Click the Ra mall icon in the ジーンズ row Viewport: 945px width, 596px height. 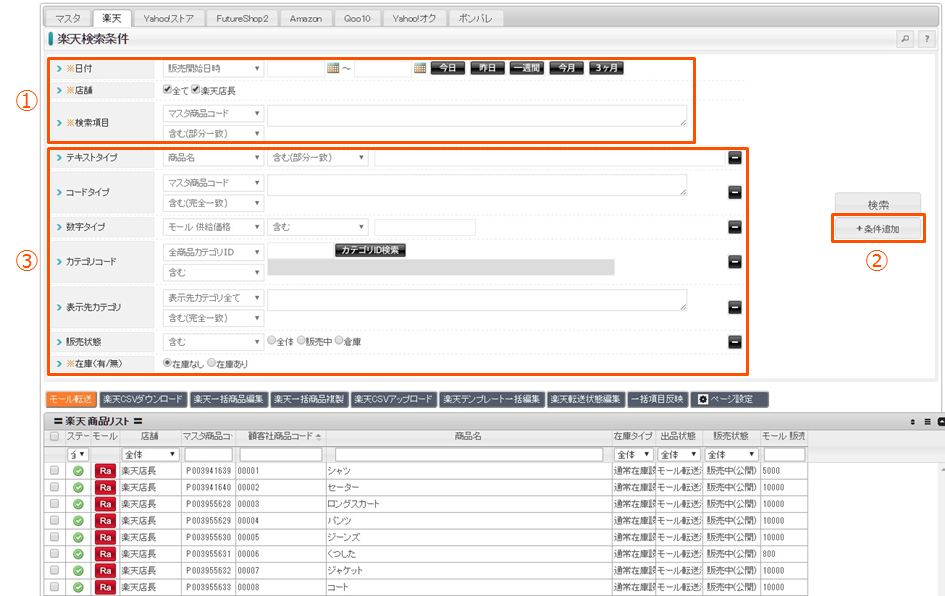tap(105, 538)
